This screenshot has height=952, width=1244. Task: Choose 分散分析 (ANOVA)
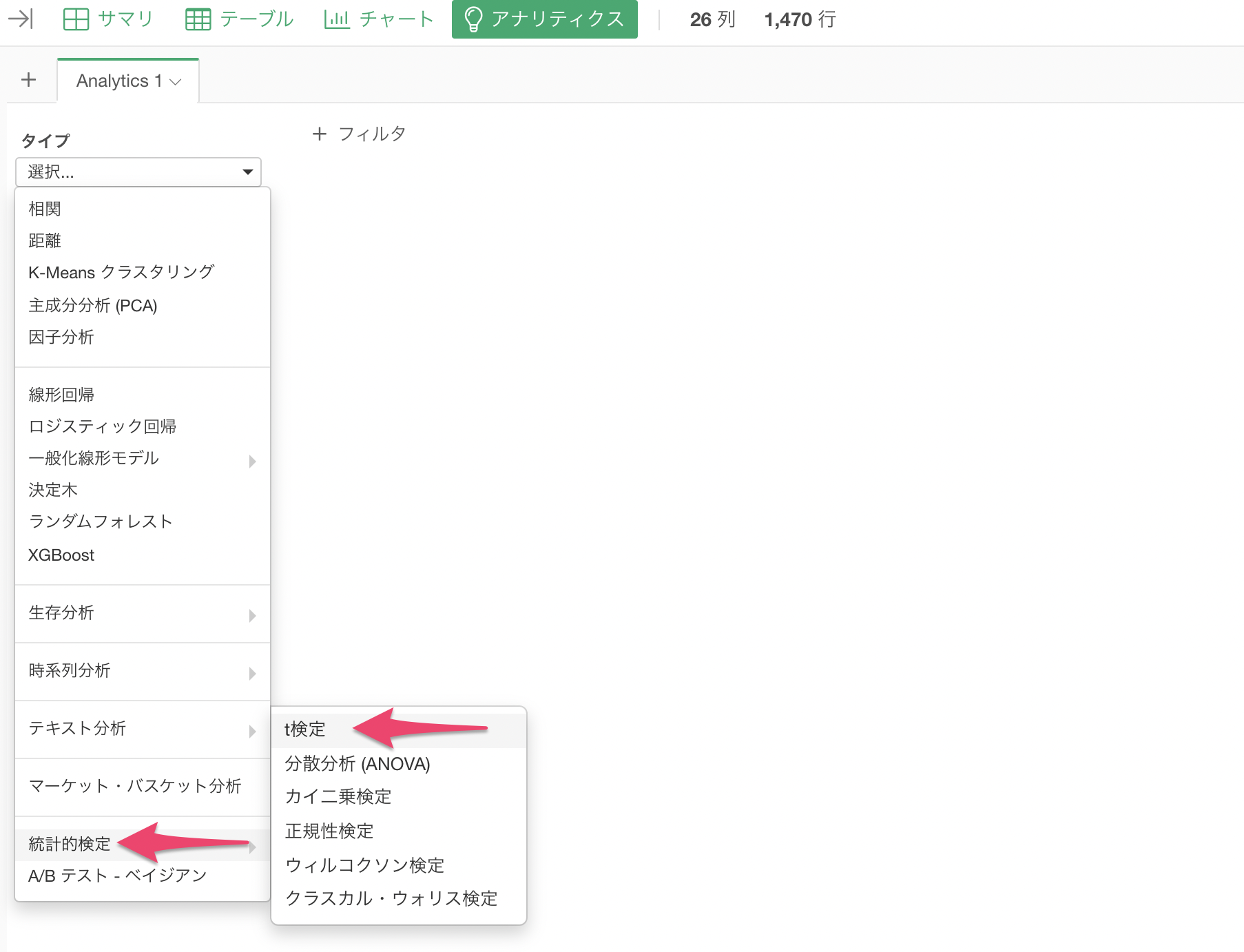click(399, 763)
